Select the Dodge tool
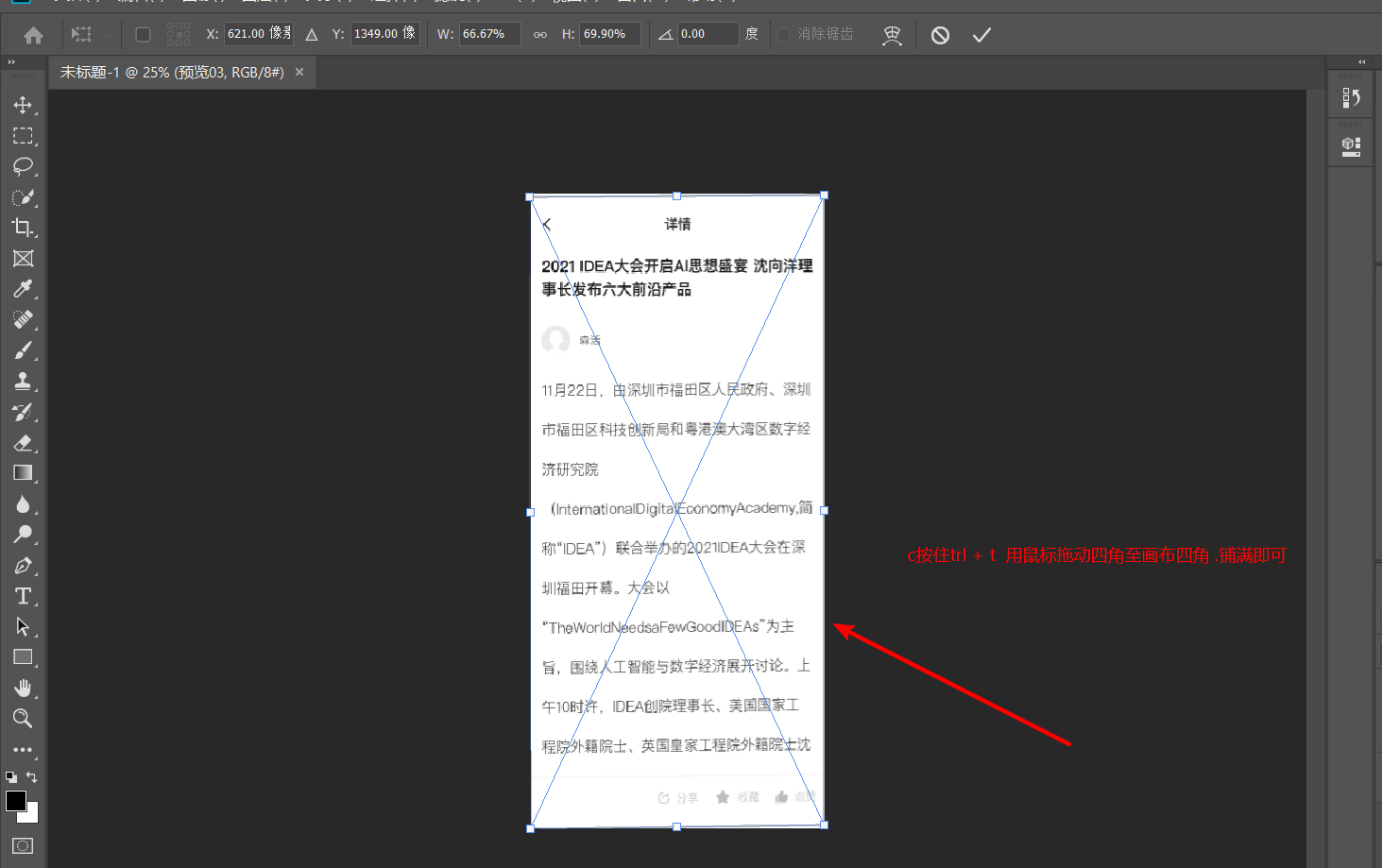The width and height of the screenshot is (1382, 868). coord(23,535)
